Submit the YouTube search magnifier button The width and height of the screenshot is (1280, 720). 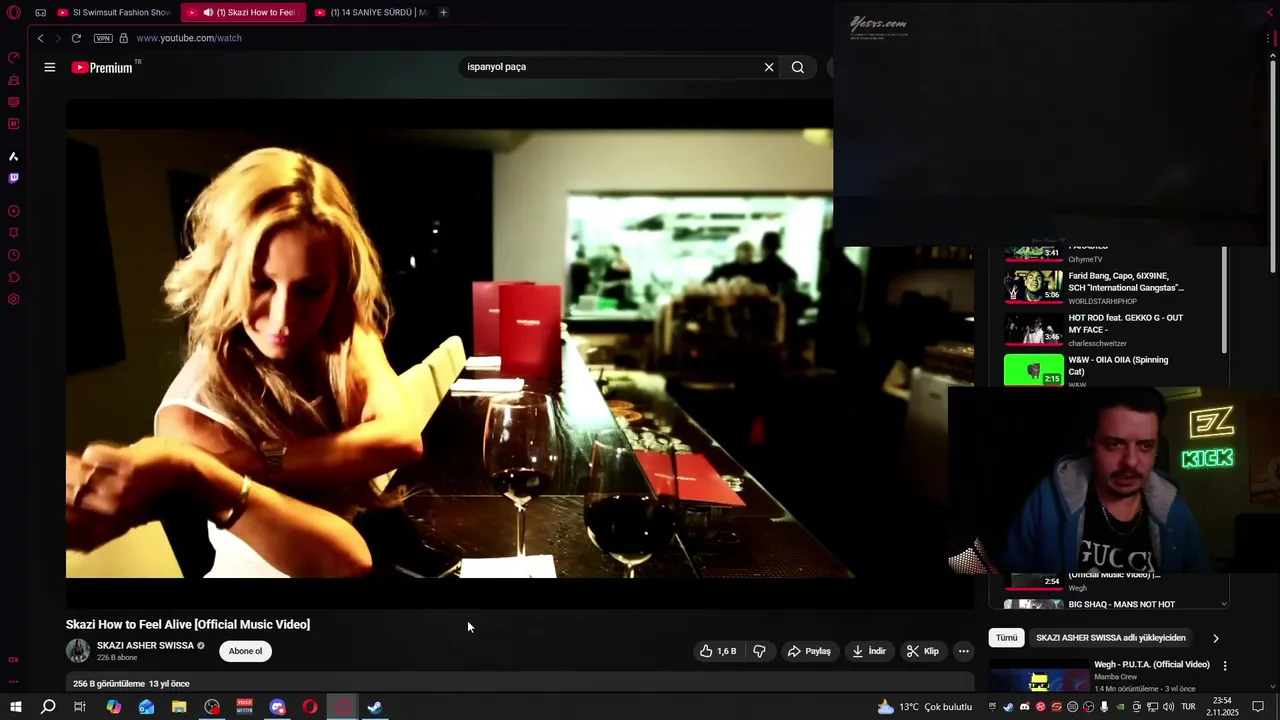click(798, 67)
